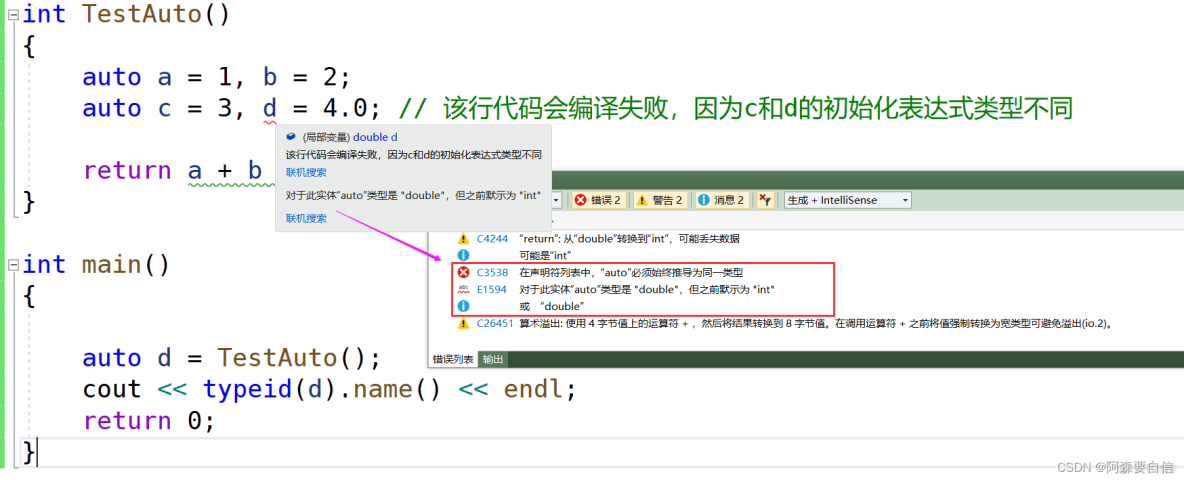Select the 在声明符列表中 auto error message
This screenshot has height=480, width=1184.
tap(633, 272)
